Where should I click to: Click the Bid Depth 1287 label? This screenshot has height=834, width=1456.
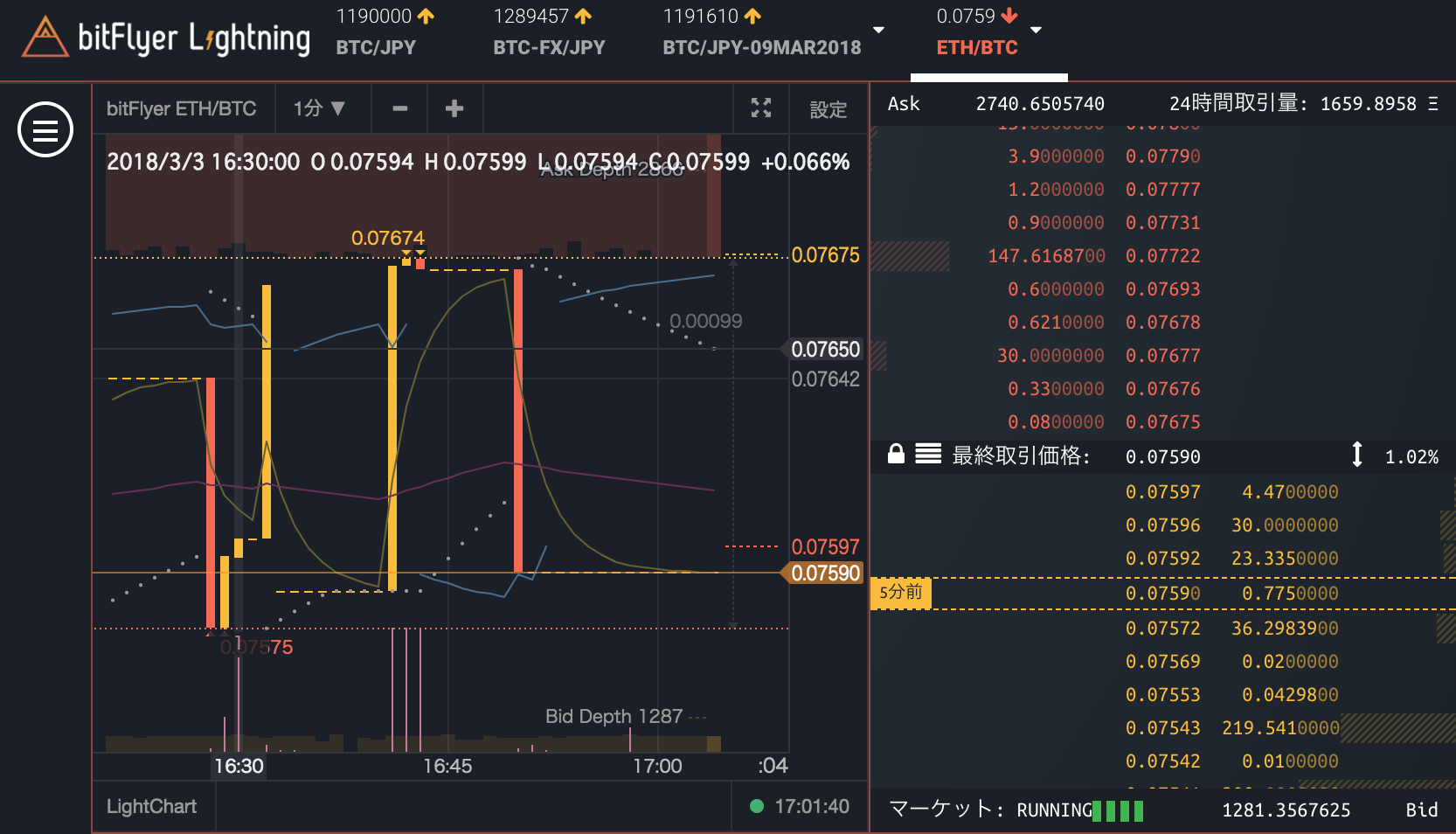click(x=614, y=717)
